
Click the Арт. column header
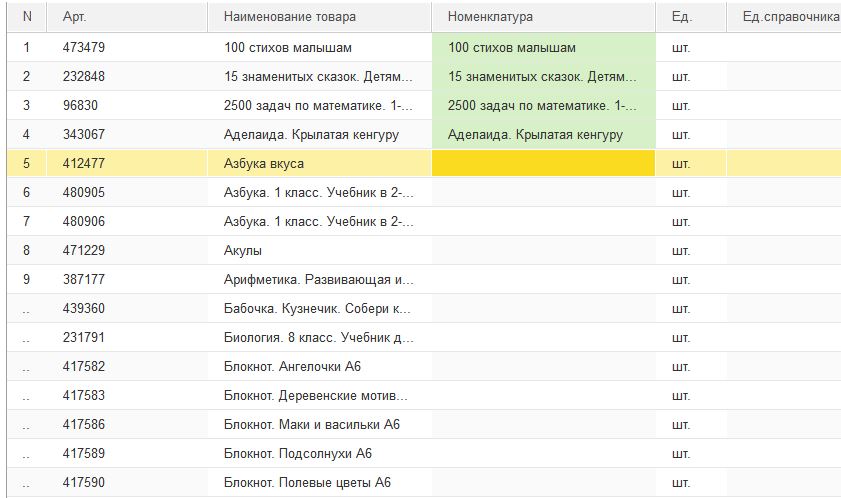(127, 17)
